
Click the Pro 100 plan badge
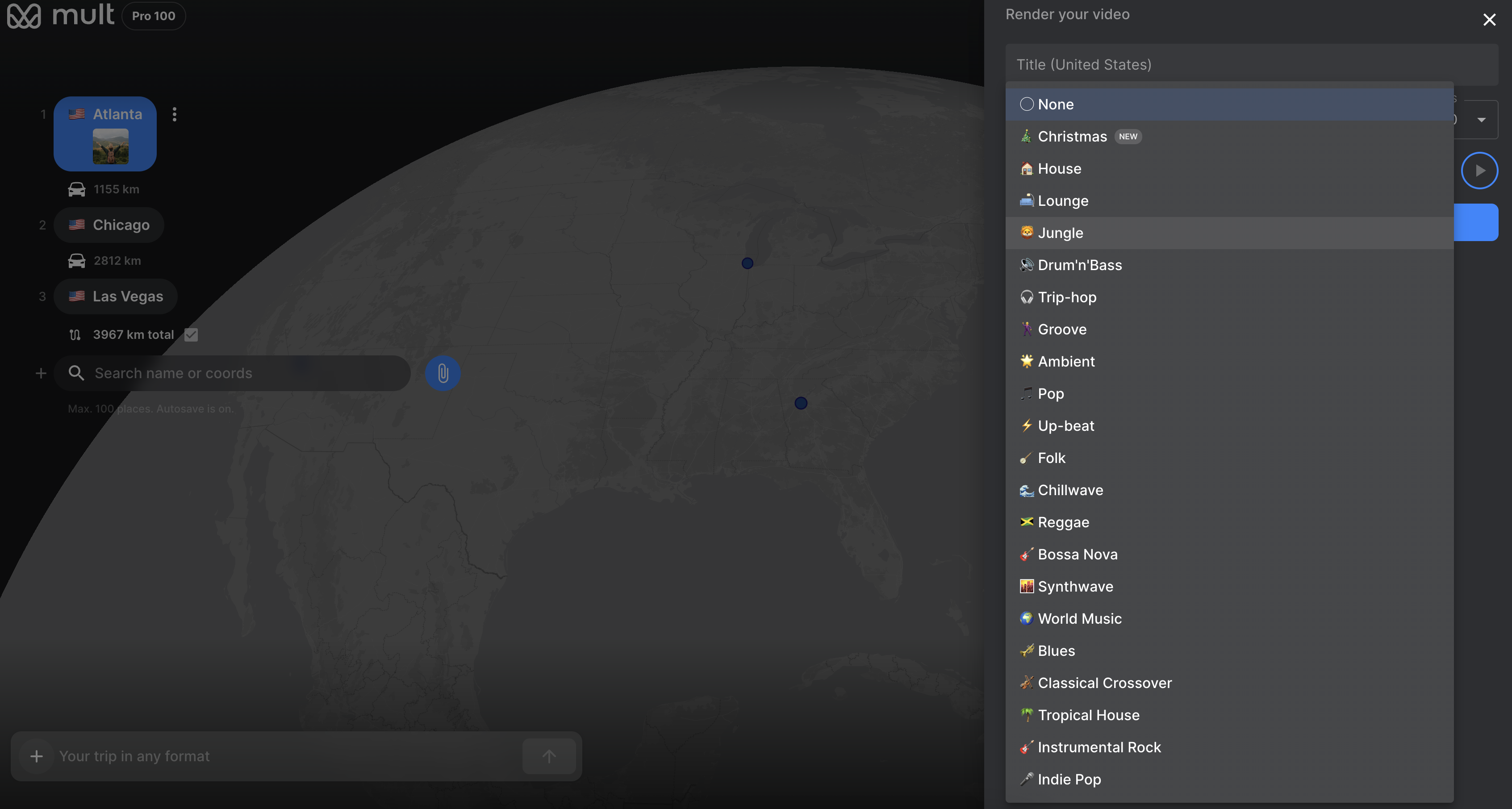point(153,16)
